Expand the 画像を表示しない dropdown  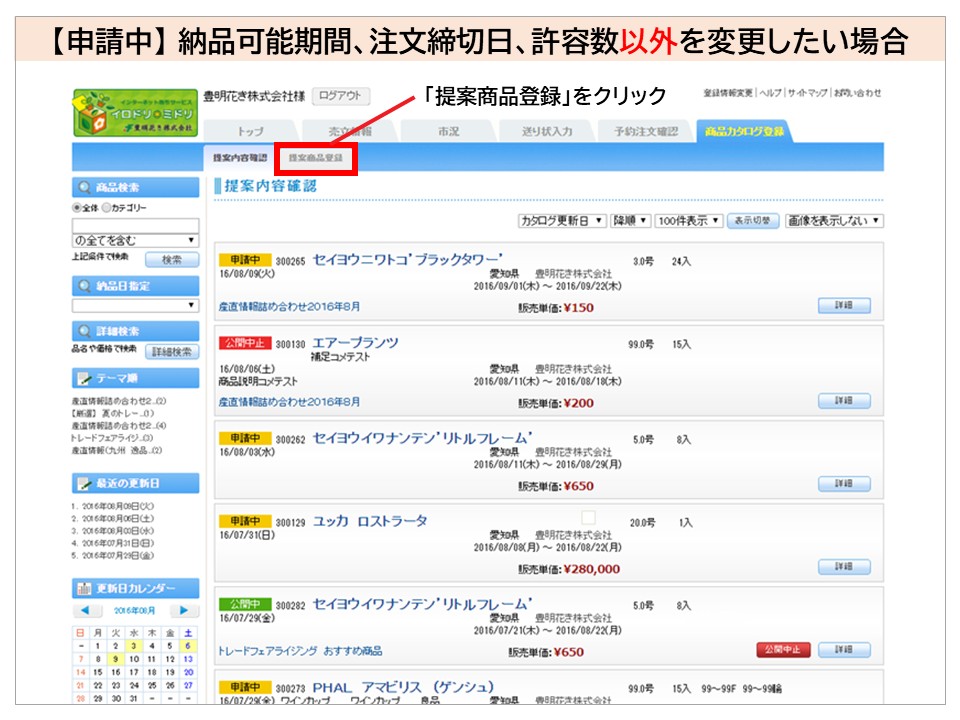pos(834,220)
